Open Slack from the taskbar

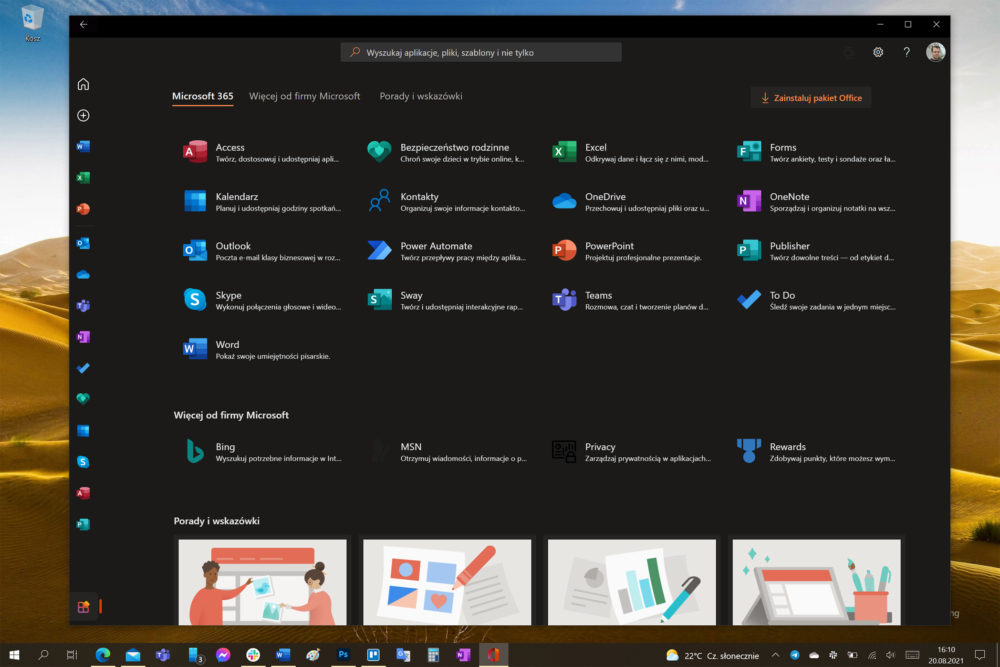(253, 655)
